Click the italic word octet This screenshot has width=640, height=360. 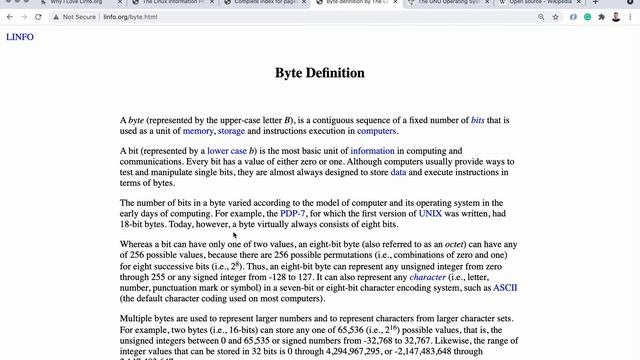(x=454, y=244)
